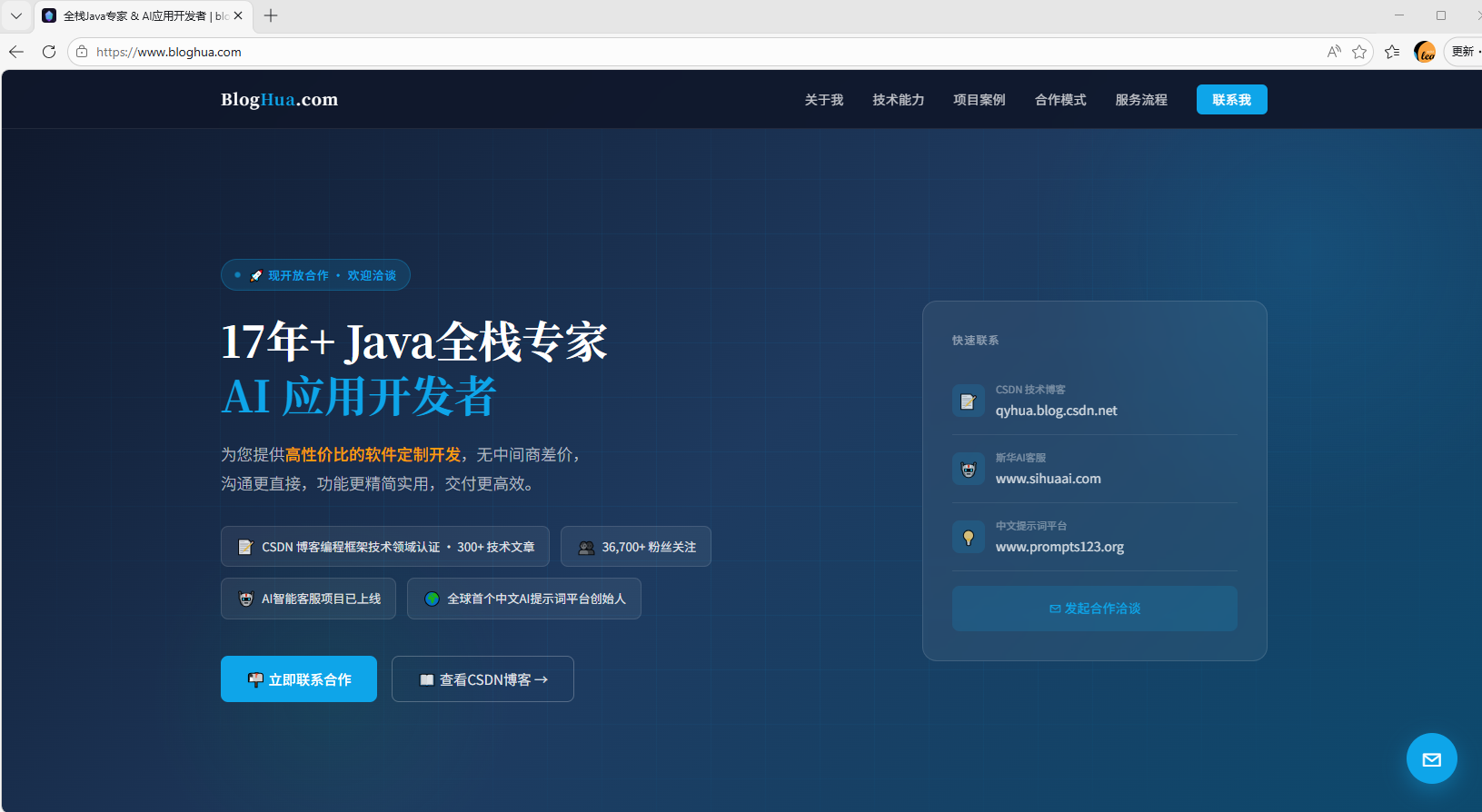Click the notepad icon in CSDN badge

pos(245,547)
